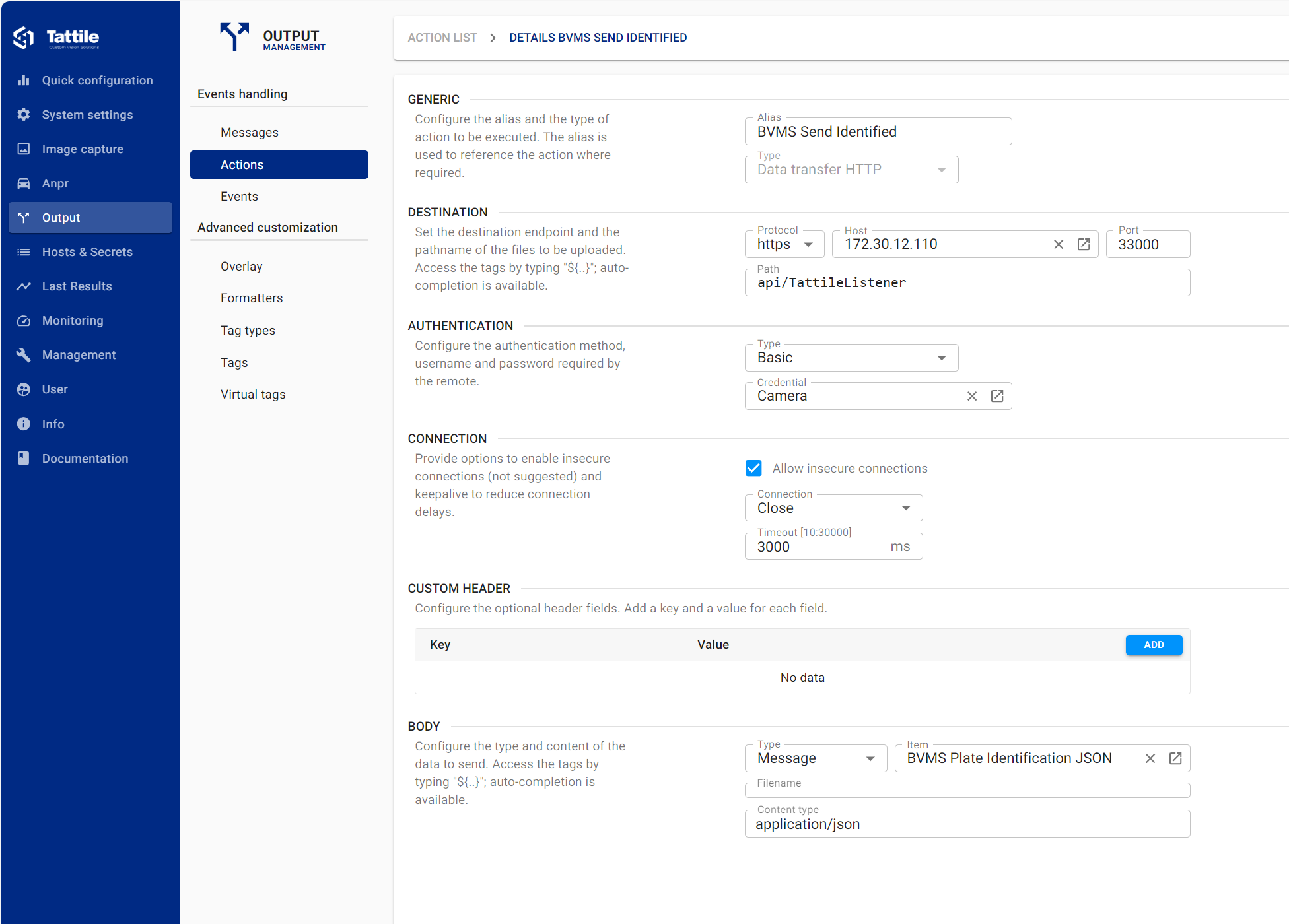Open the body Item link icon
This screenshot has width=1289, height=924.
[x=1175, y=758]
